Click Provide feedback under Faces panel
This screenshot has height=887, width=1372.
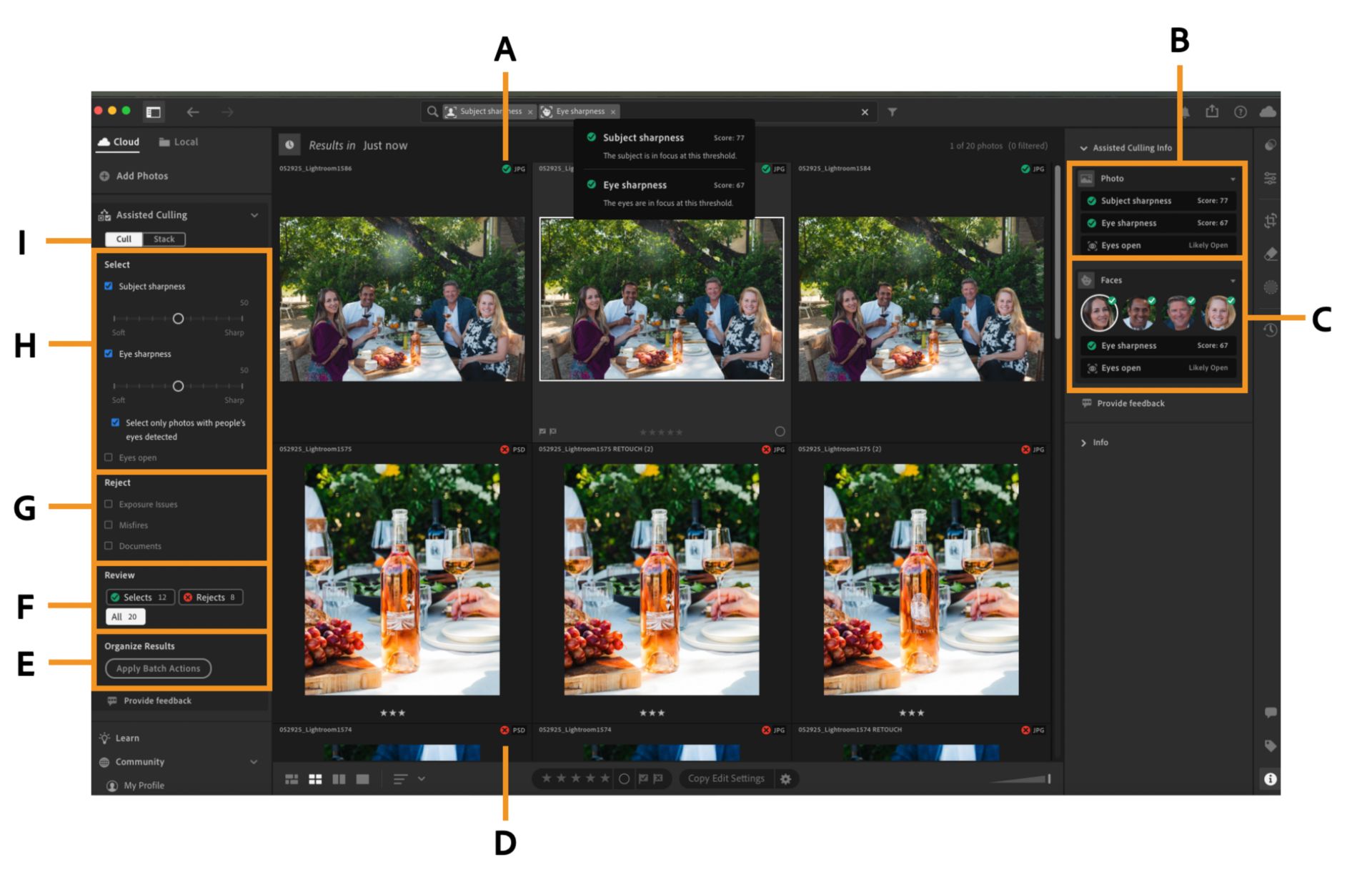coord(1123,403)
